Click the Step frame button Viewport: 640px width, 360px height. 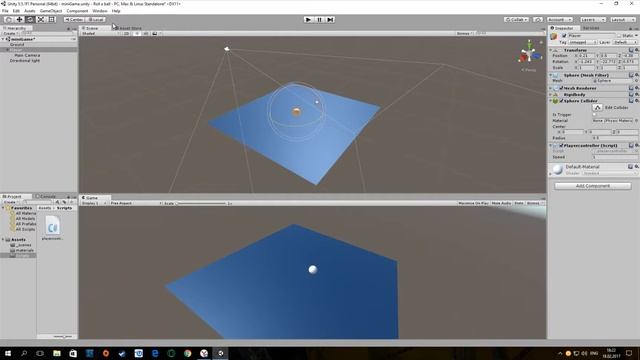click(x=330, y=20)
